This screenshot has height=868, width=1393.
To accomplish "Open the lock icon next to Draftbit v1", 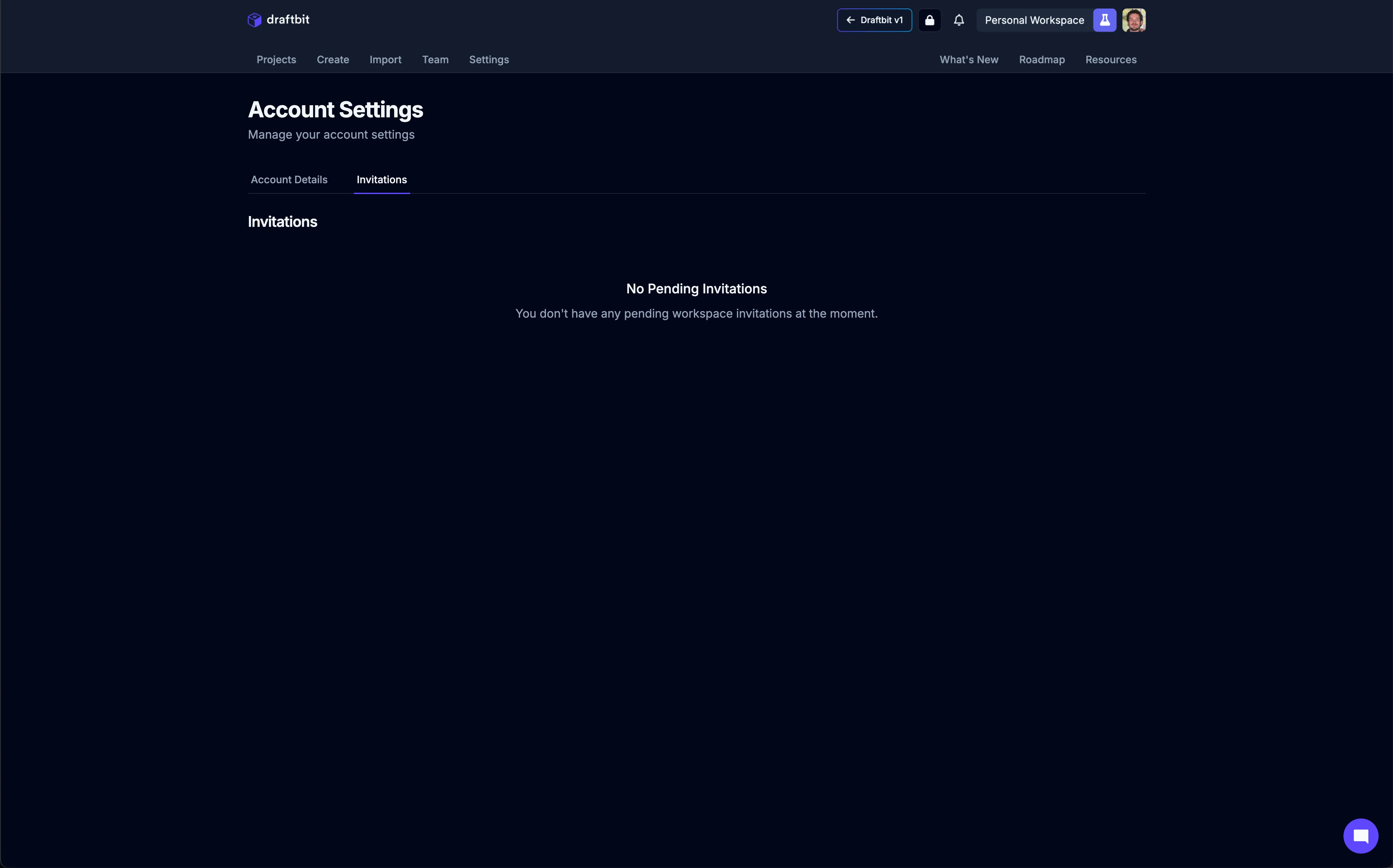I will (x=930, y=20).
